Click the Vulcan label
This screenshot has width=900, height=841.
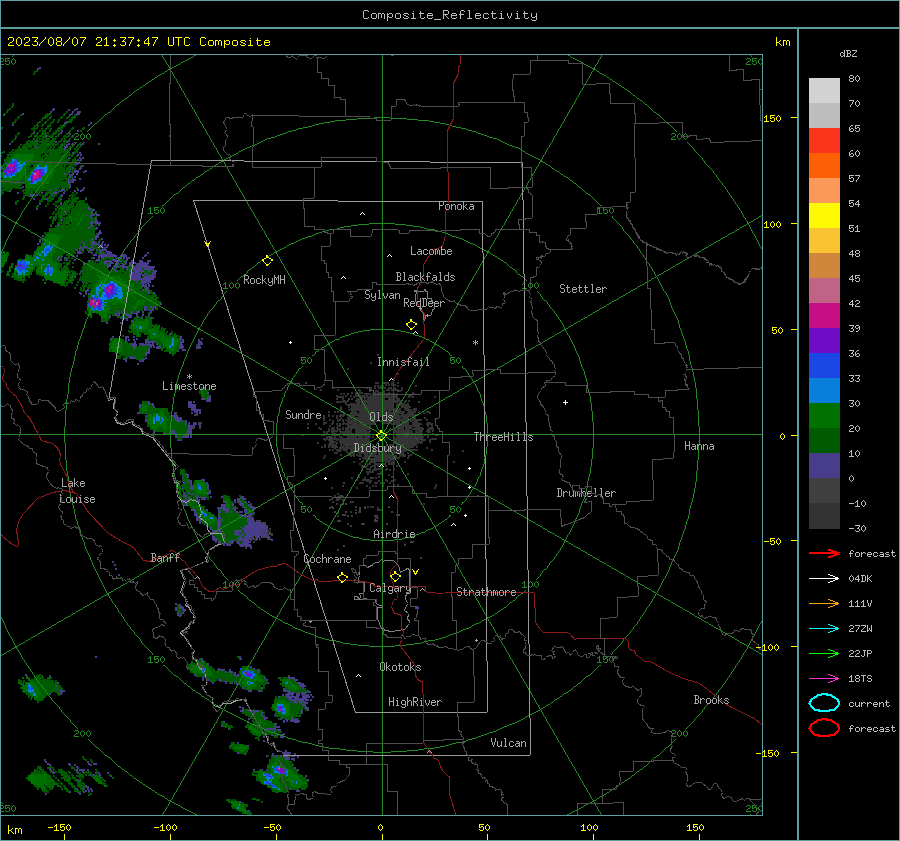[508, 743]
